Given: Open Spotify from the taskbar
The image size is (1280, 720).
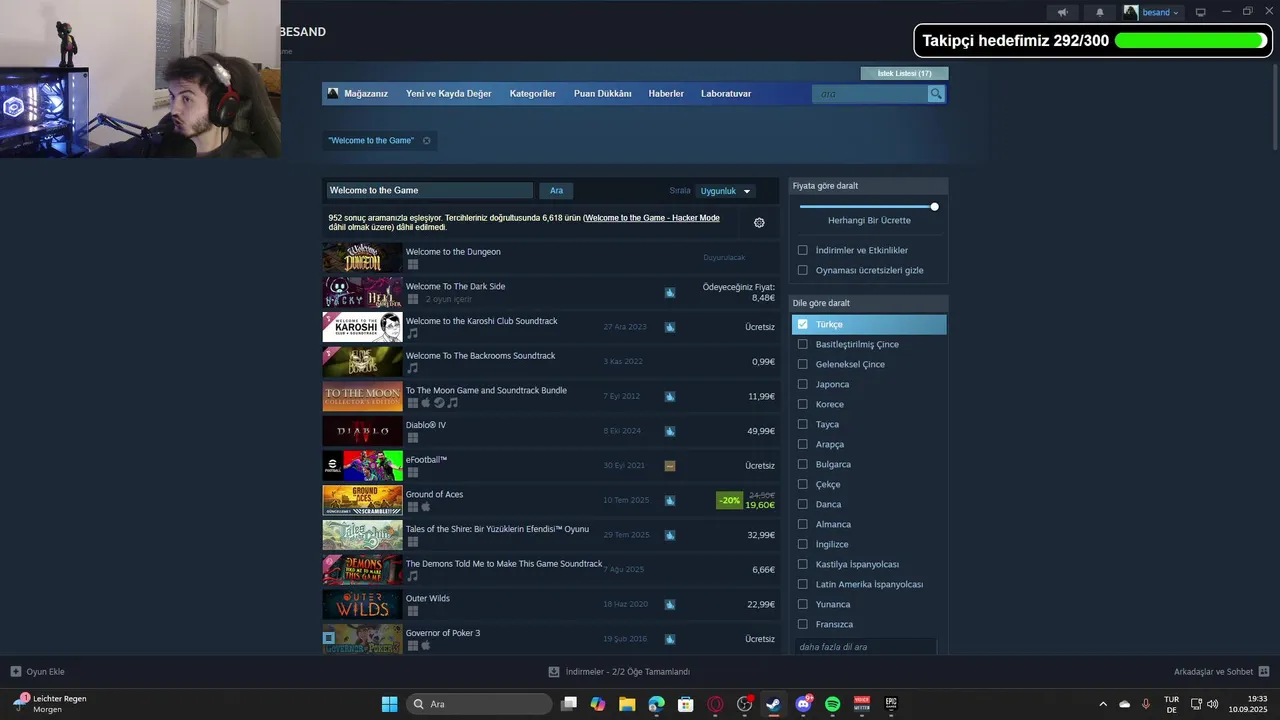Looking at the screenshot, I should (832, 704).
